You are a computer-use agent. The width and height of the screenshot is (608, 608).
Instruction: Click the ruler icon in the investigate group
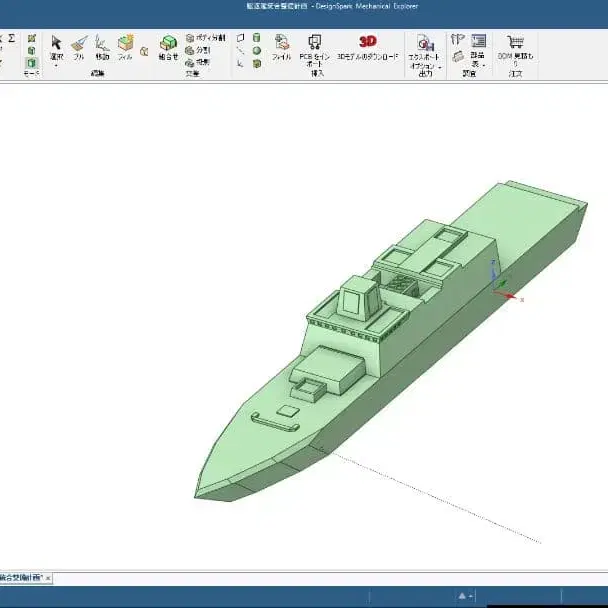pos(458,56)
